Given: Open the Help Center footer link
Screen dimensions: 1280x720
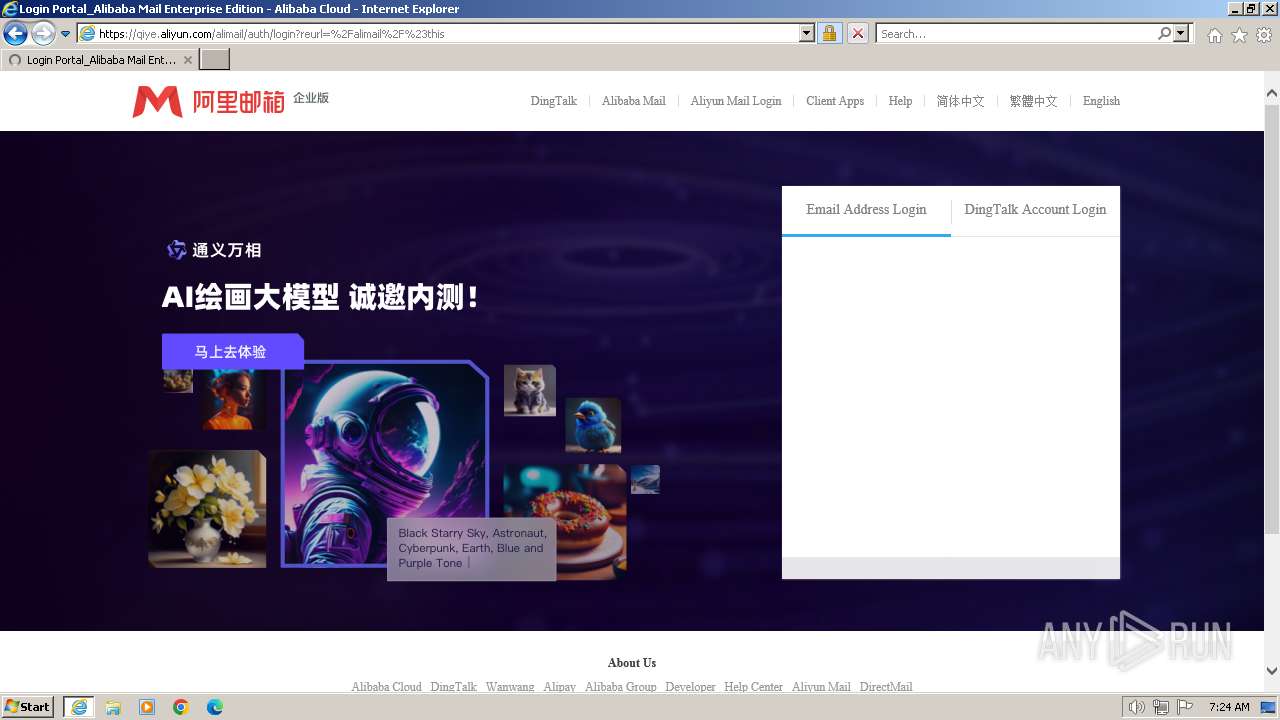Looking at the screenshot, I should point(754,687).
